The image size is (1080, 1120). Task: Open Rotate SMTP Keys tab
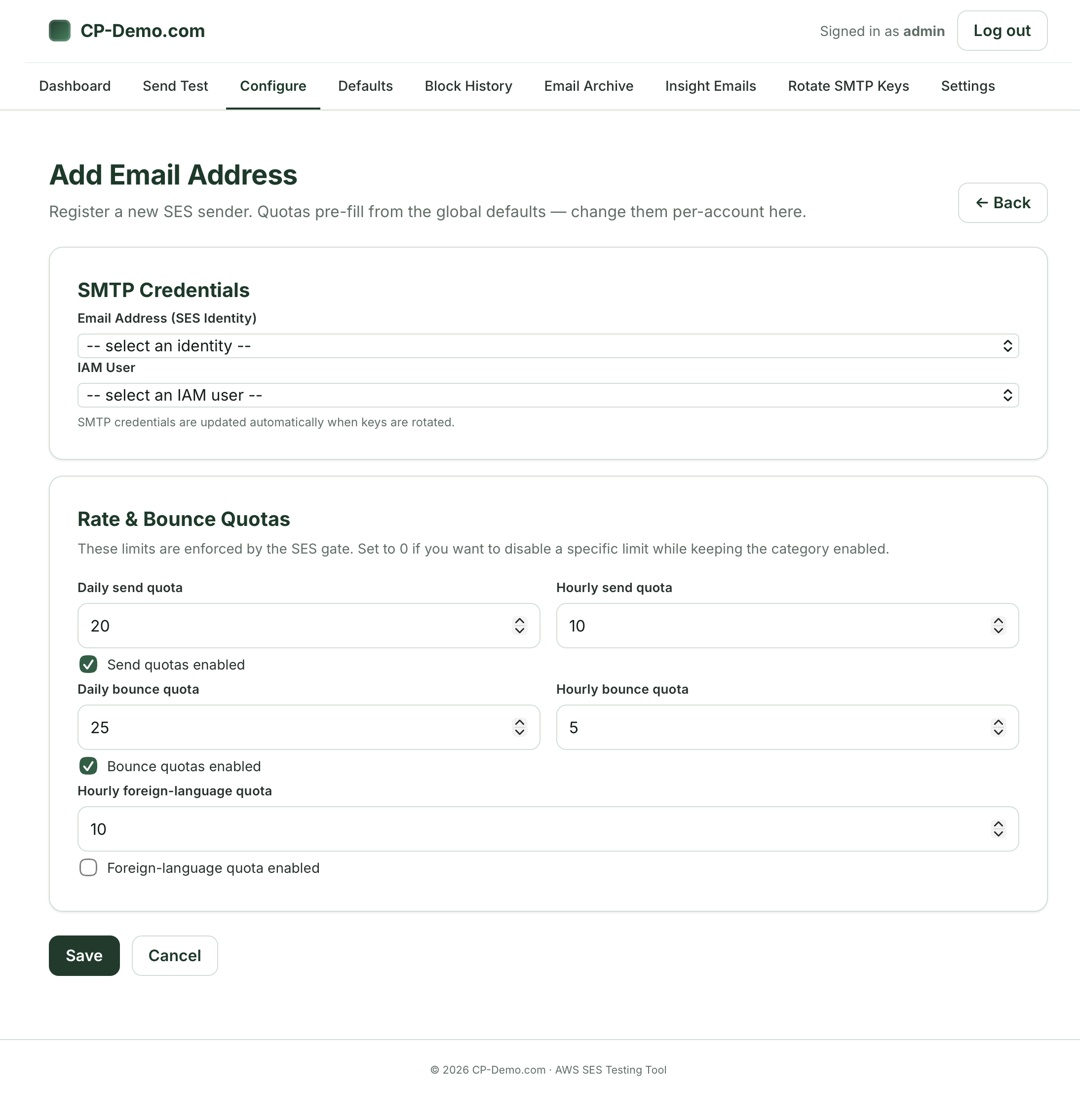848,86
